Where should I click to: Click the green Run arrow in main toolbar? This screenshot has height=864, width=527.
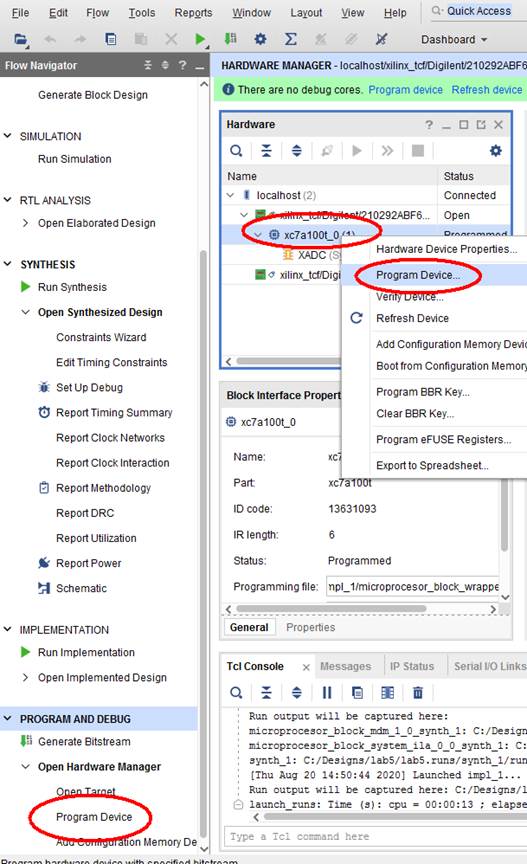click(x=200, y=39)
